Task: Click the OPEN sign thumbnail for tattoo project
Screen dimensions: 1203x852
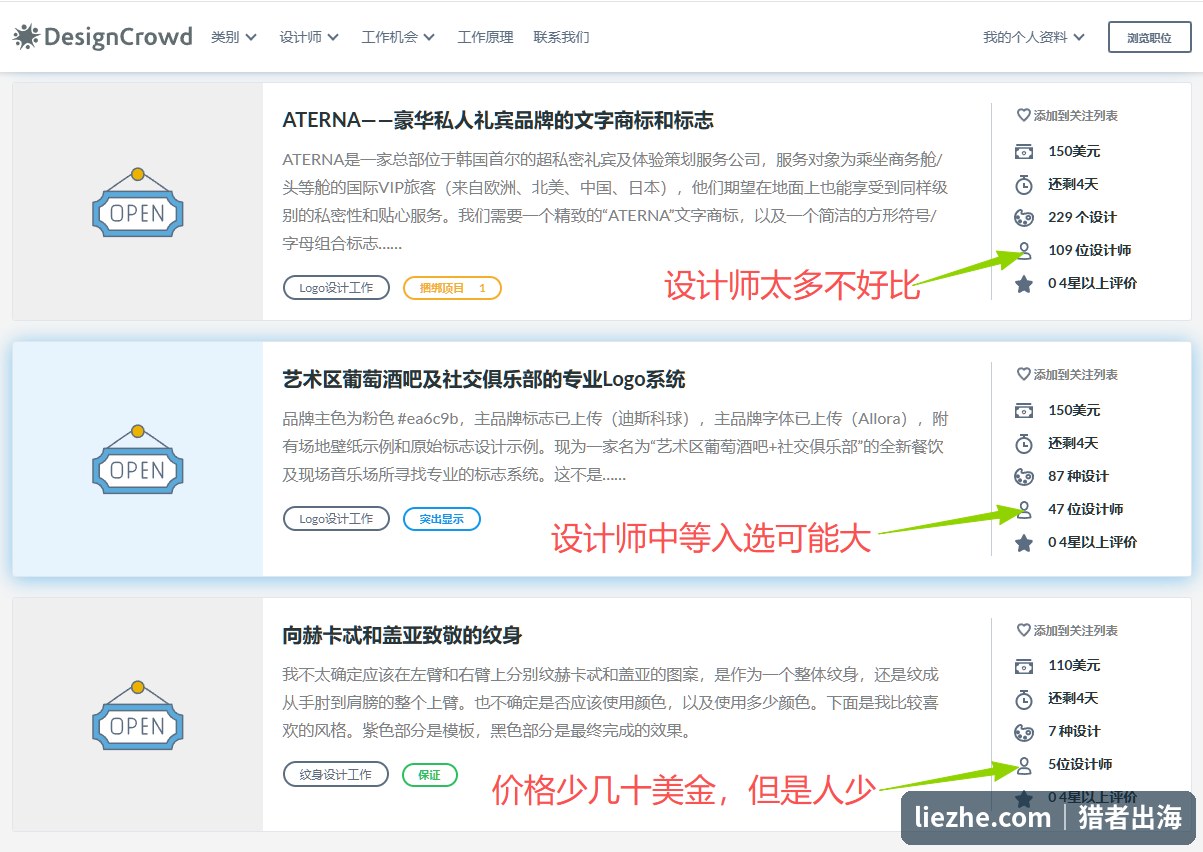Action: pos(137,716)
